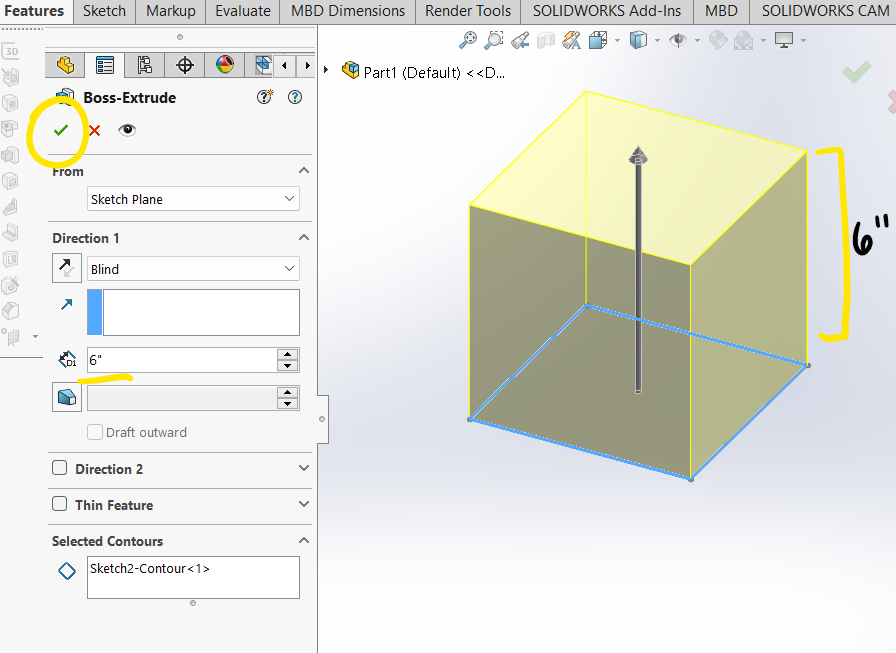Image resolution: width=896 pixels, height=653 pixels.
Task: Click Selected Contours diamond icon
Action: [67, 571]
